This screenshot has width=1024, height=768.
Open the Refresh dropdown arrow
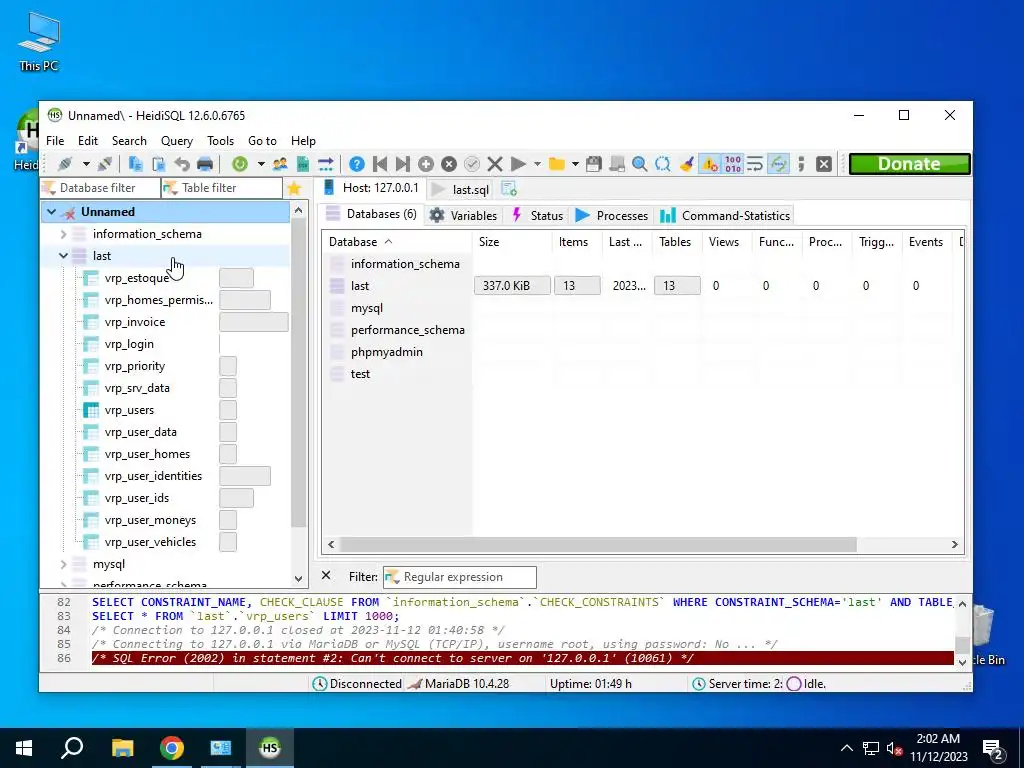pyautogui.click(x=261, y=164)
